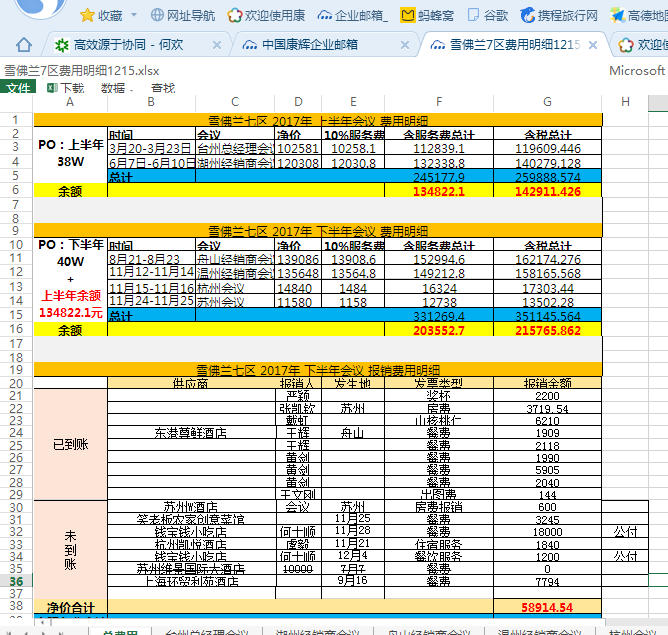Close the 雪佛兰7区费用明细1215 tab
668x635 pixels.
[x=594, y=45]
